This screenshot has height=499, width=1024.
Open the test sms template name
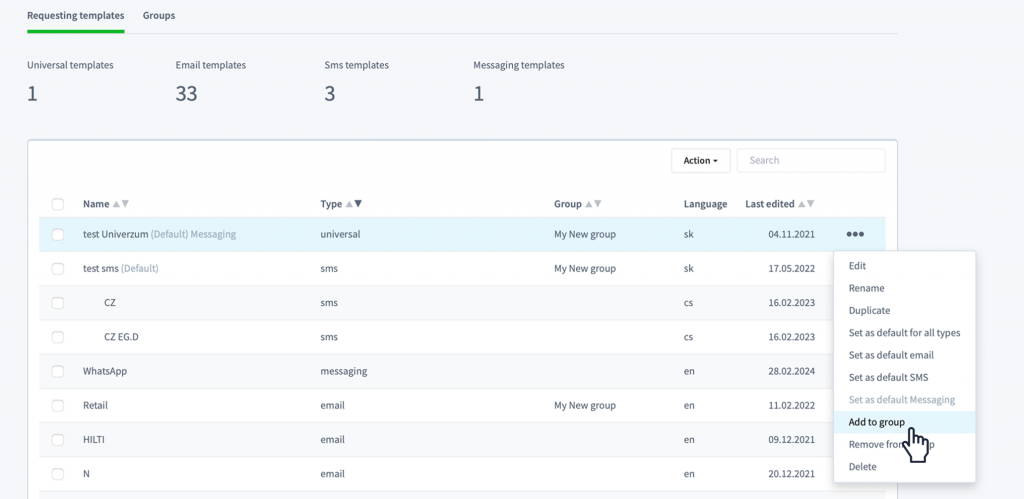click(101, 268)
